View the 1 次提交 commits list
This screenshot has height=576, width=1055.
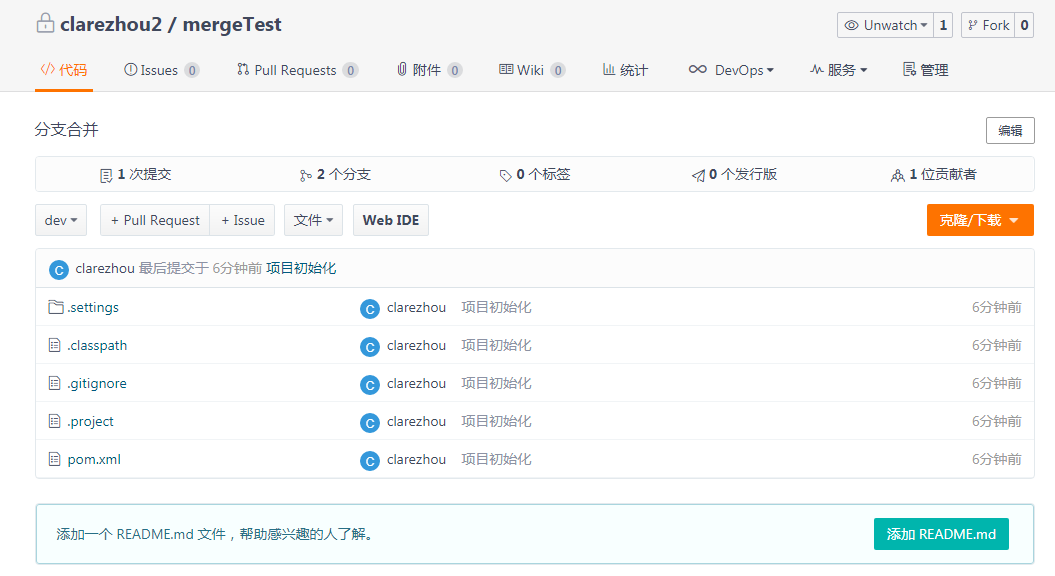[x=135, y=175]
